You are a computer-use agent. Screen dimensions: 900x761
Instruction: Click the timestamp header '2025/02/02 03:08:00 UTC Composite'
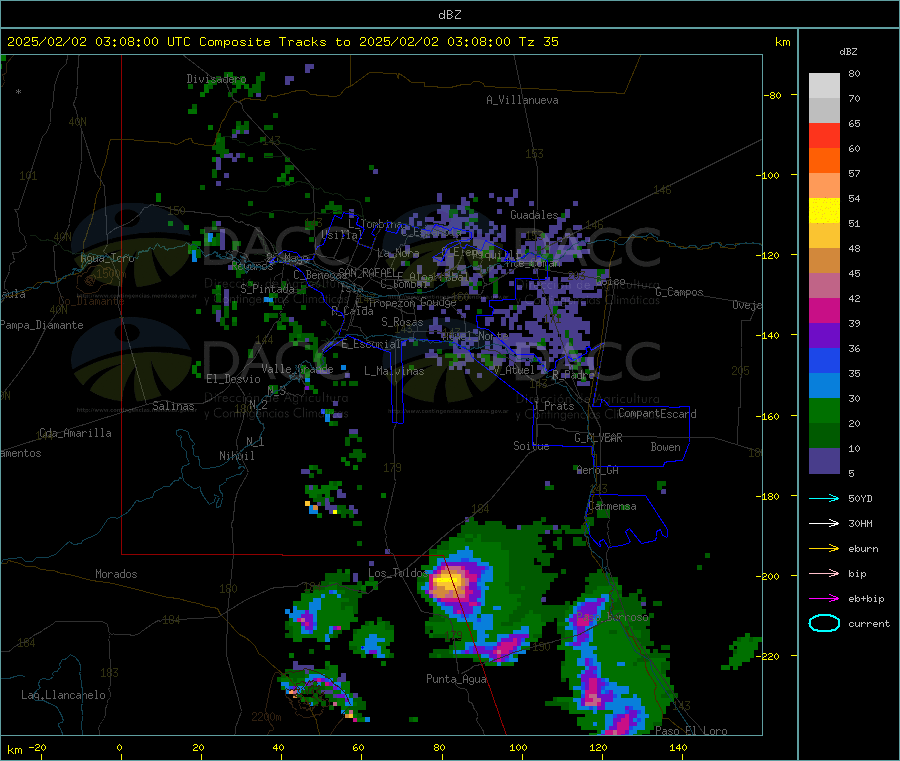[x=138, y=42]
